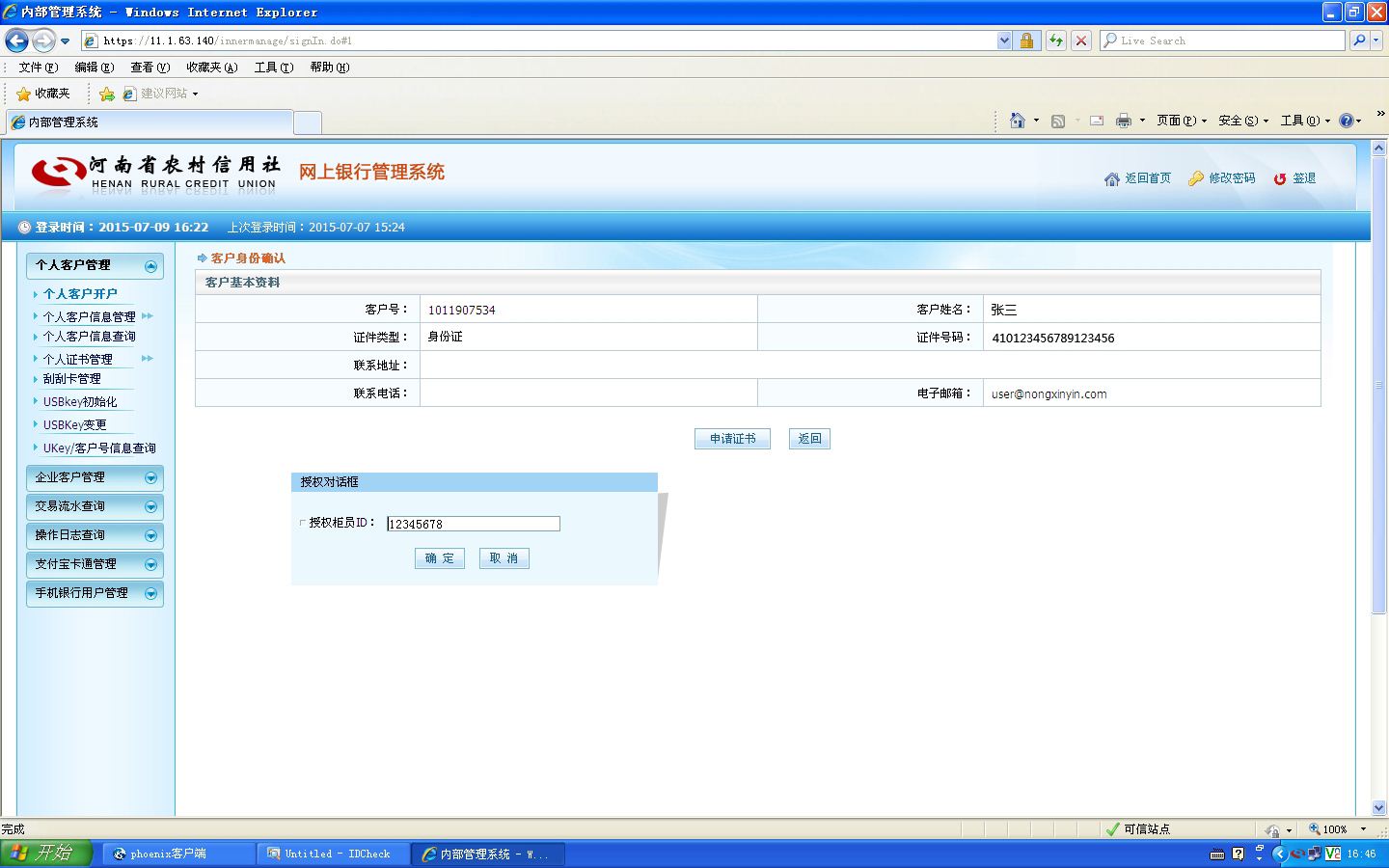Click the 授权柜员ID input field
The width and height of the screenshot is (1389, 868).
tap(473, 524)
